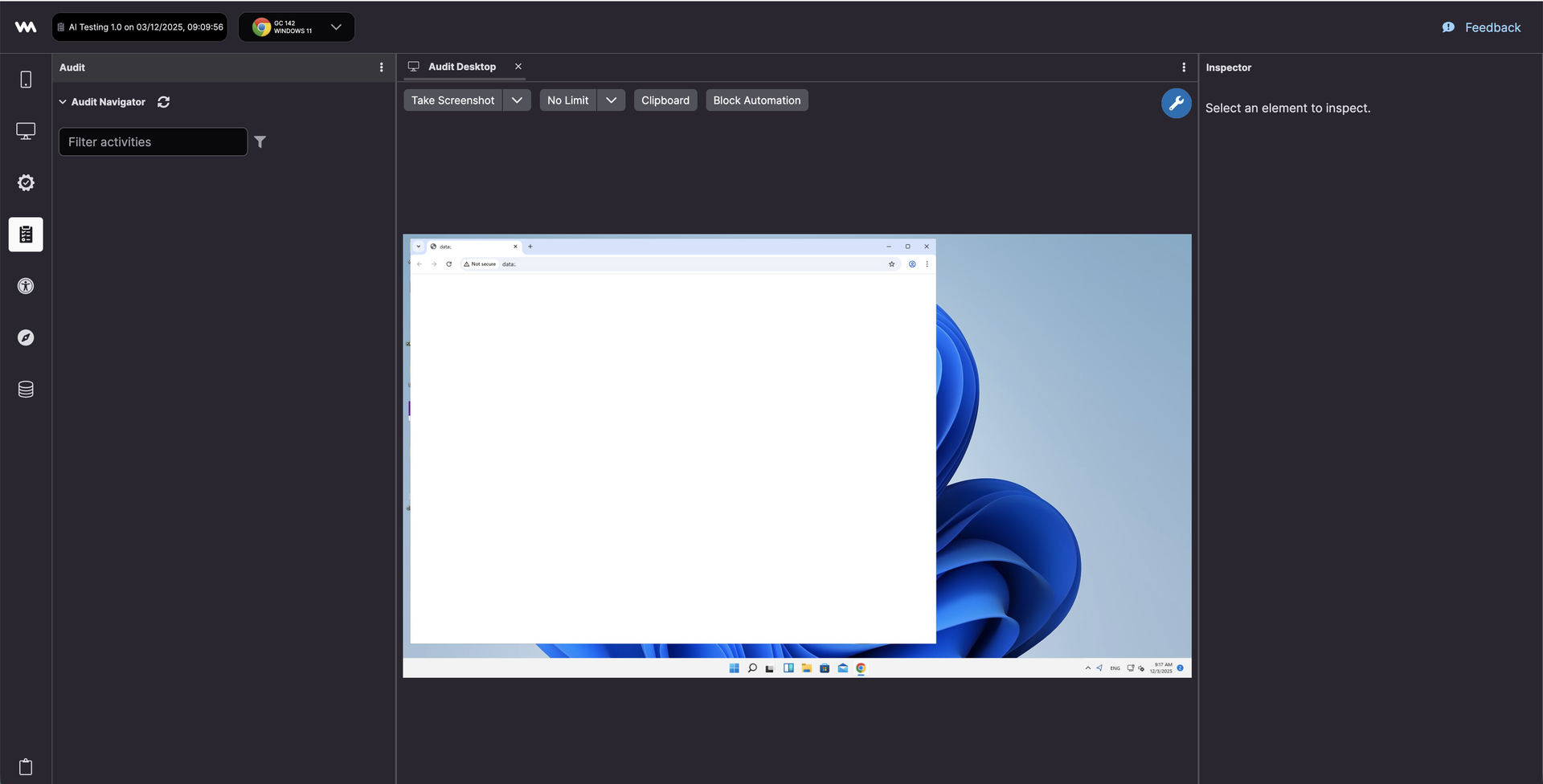Refresh the Audit Navigator
The image size is (1543, 784).
163,102
